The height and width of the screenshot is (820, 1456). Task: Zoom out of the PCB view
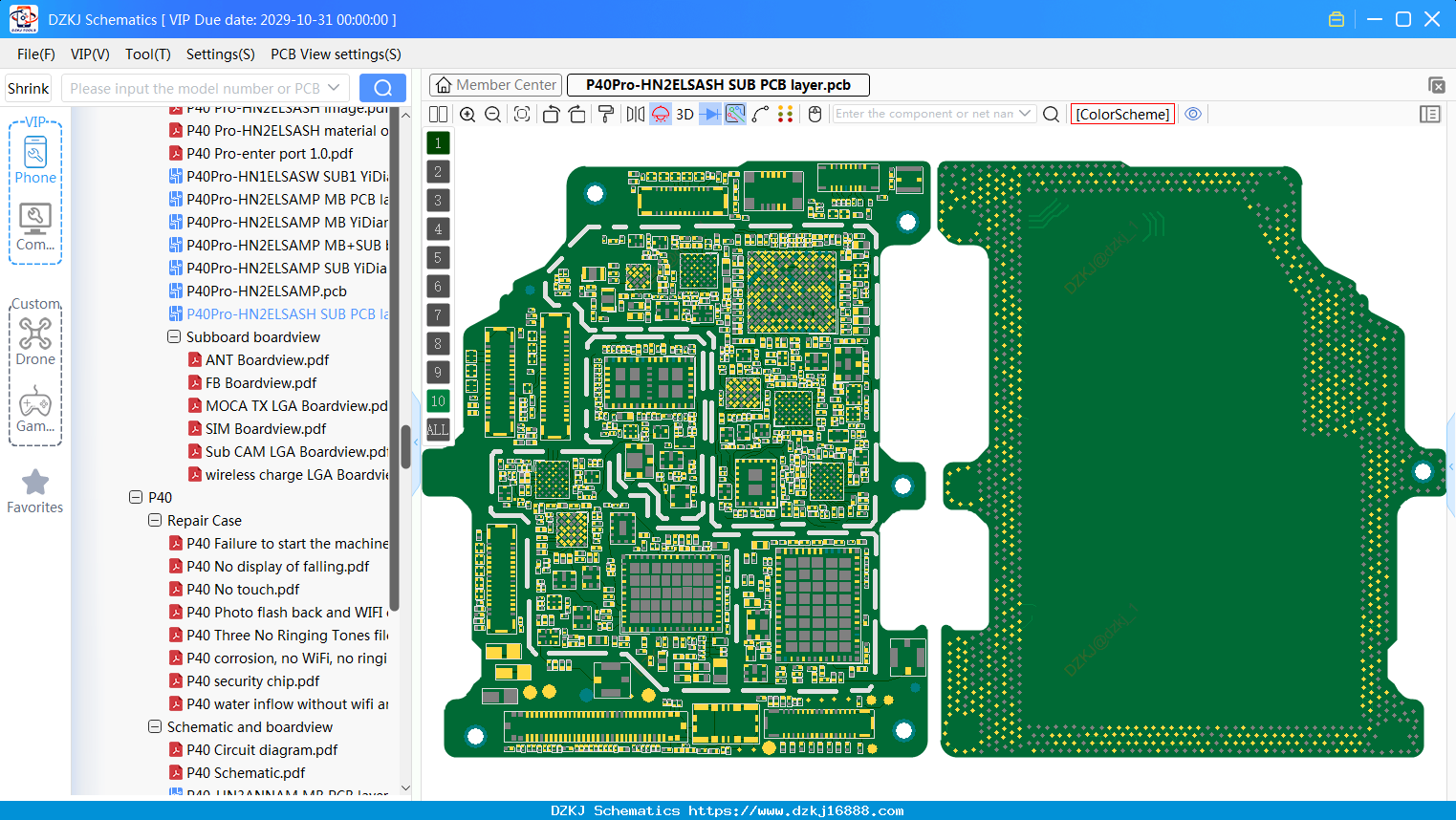pos(493,114)
